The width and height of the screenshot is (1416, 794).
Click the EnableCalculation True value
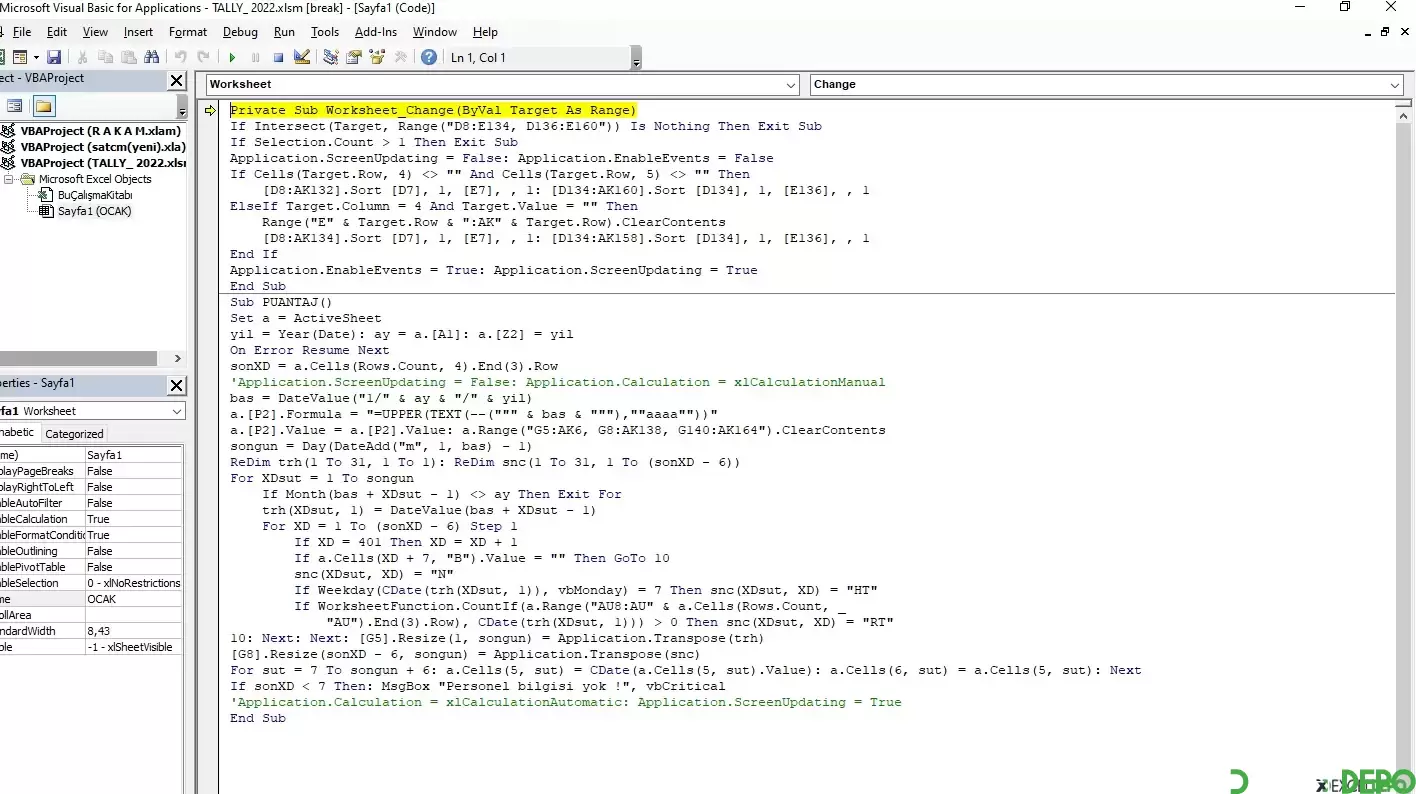(x=133, y=519)
